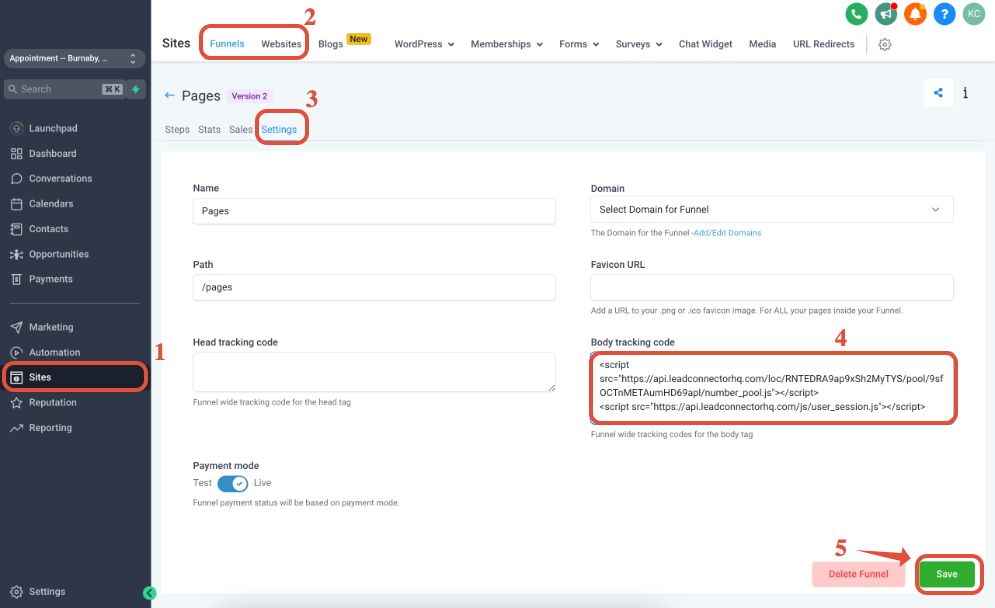Click the Reporting trend line icon
Screen dimensions: 995x608
16,428
